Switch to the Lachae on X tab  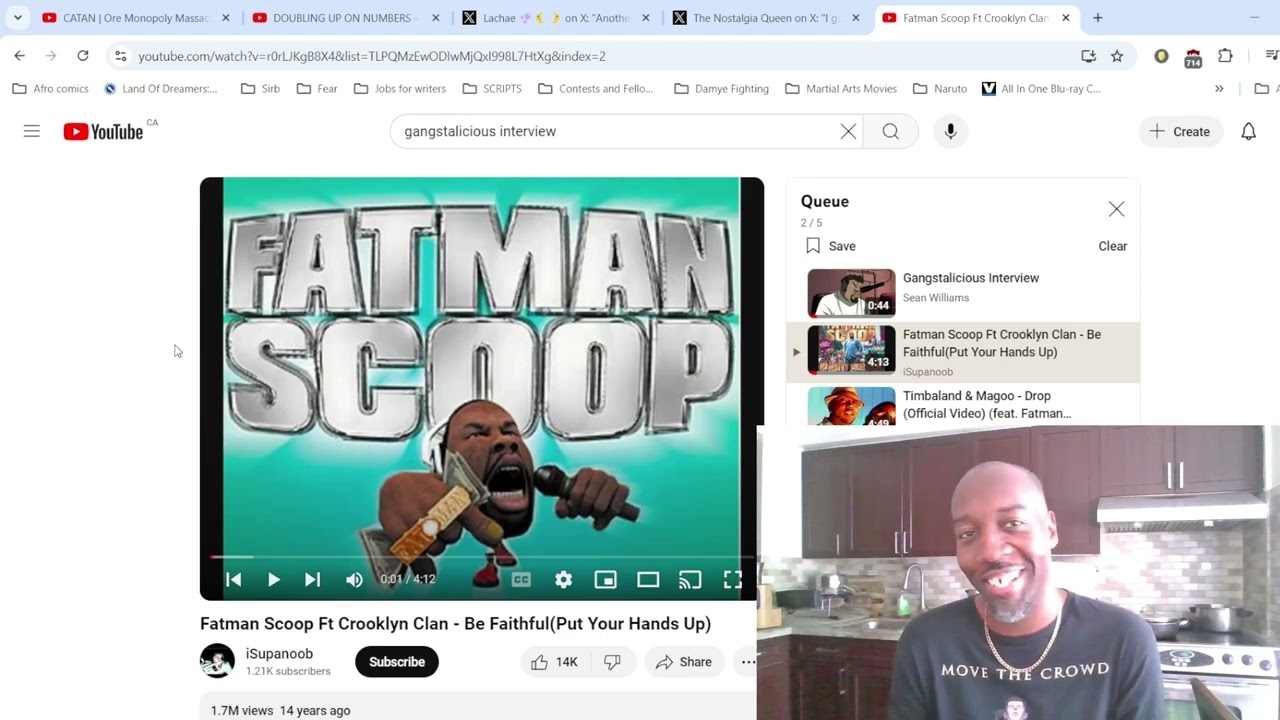click(x=555, y=18)
